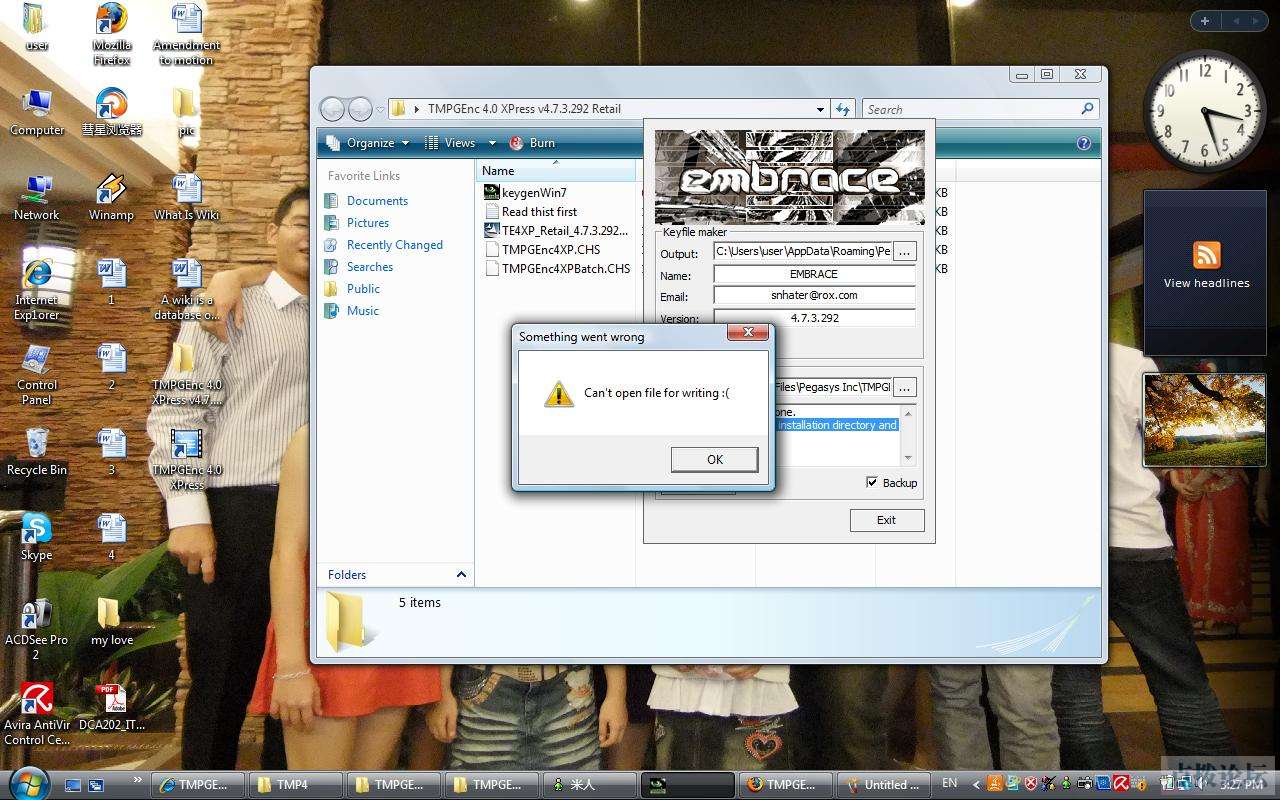Toggle the Backup checkbox

872,482
